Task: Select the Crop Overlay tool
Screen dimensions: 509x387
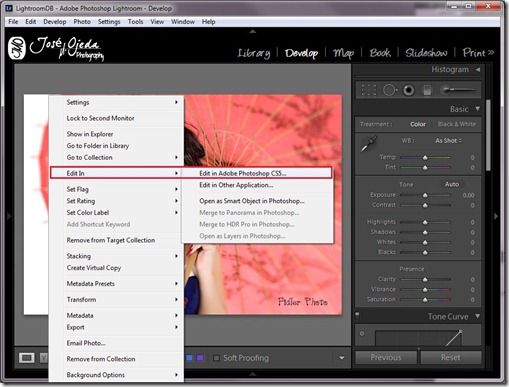Action: [369, 90]
